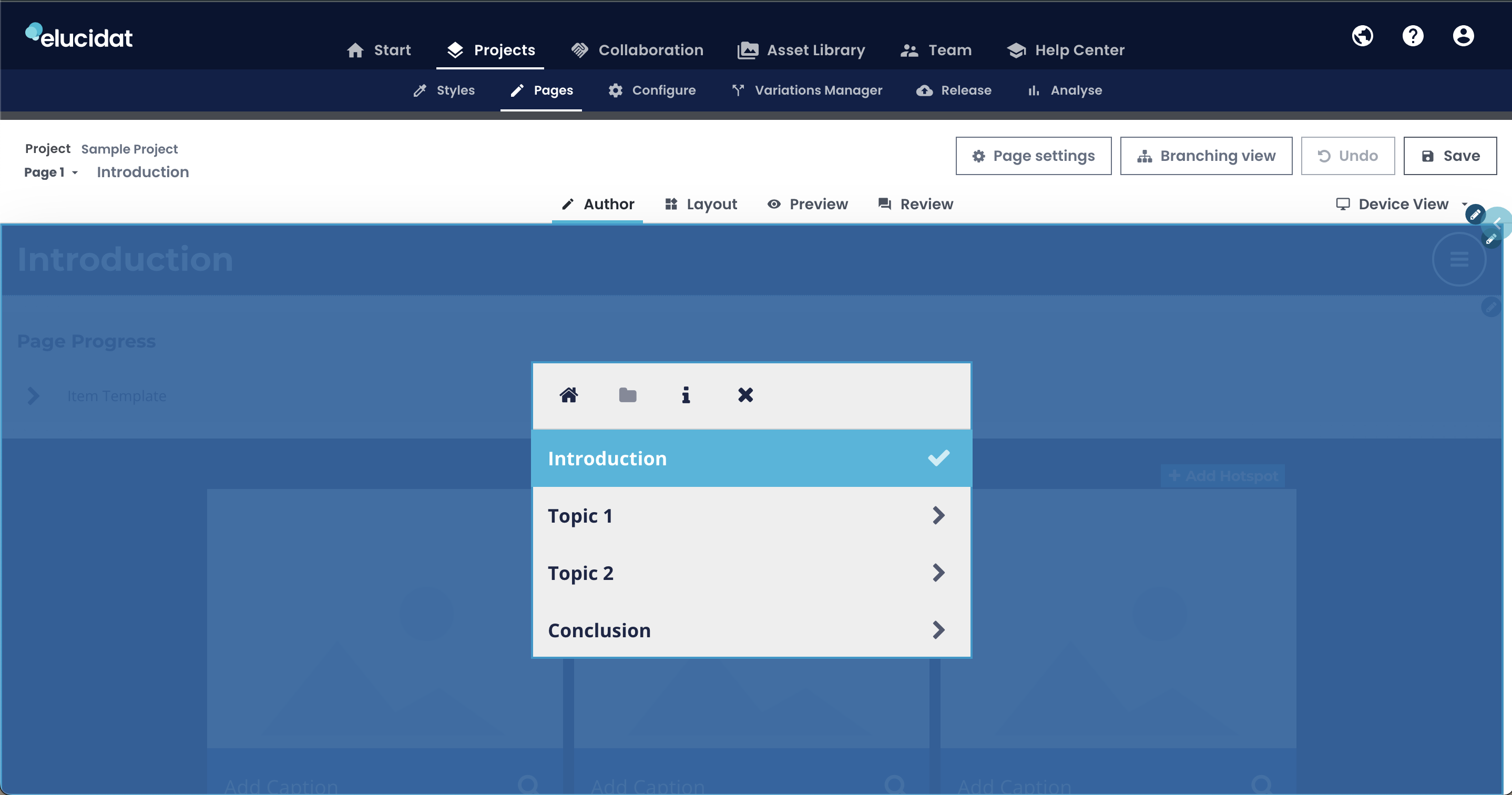Viewport: 1512px width, 795px height.
Task: Switch to Layout mode
Action: [x=701, y=203]
